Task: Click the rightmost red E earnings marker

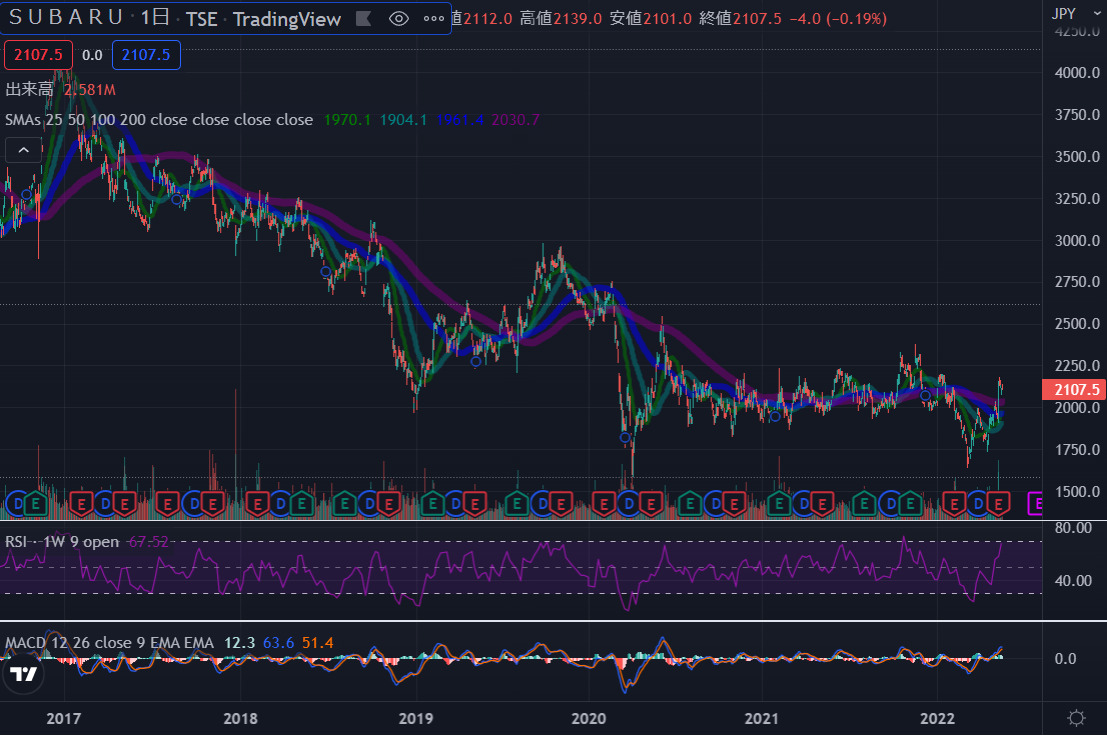Action: (x=998, y=504)
